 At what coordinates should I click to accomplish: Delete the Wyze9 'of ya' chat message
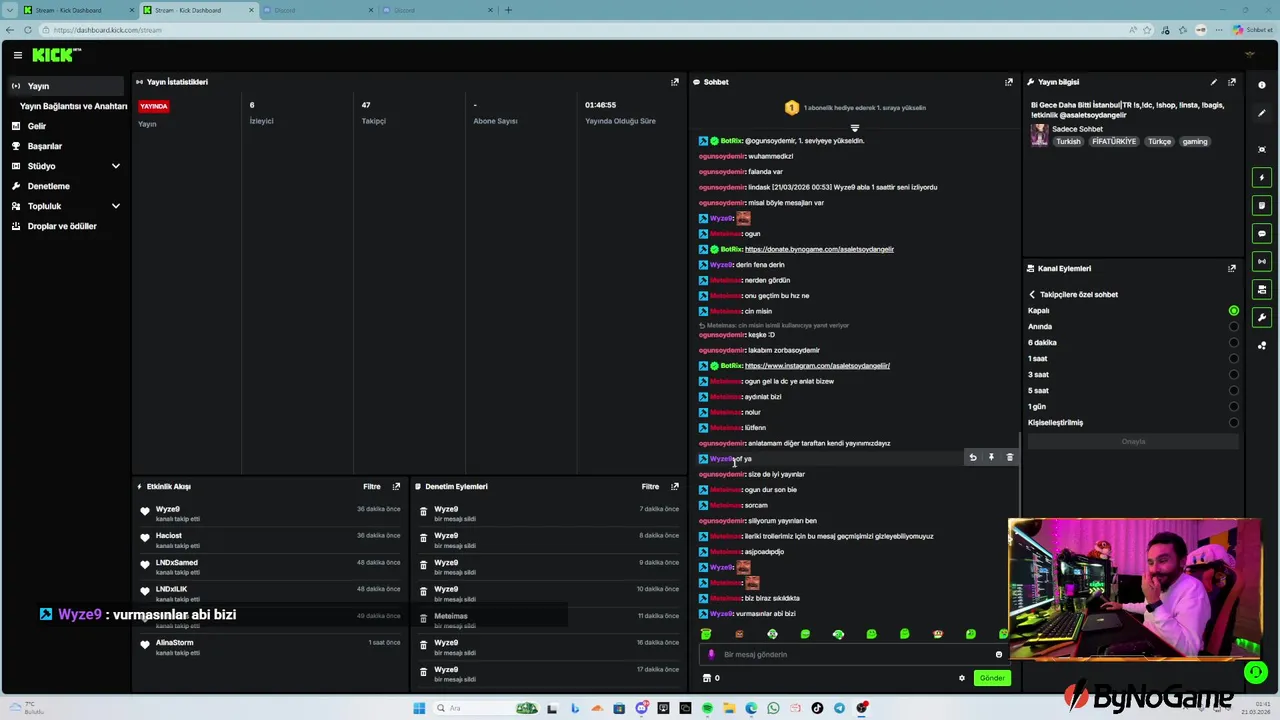(x=1009, y=457)
